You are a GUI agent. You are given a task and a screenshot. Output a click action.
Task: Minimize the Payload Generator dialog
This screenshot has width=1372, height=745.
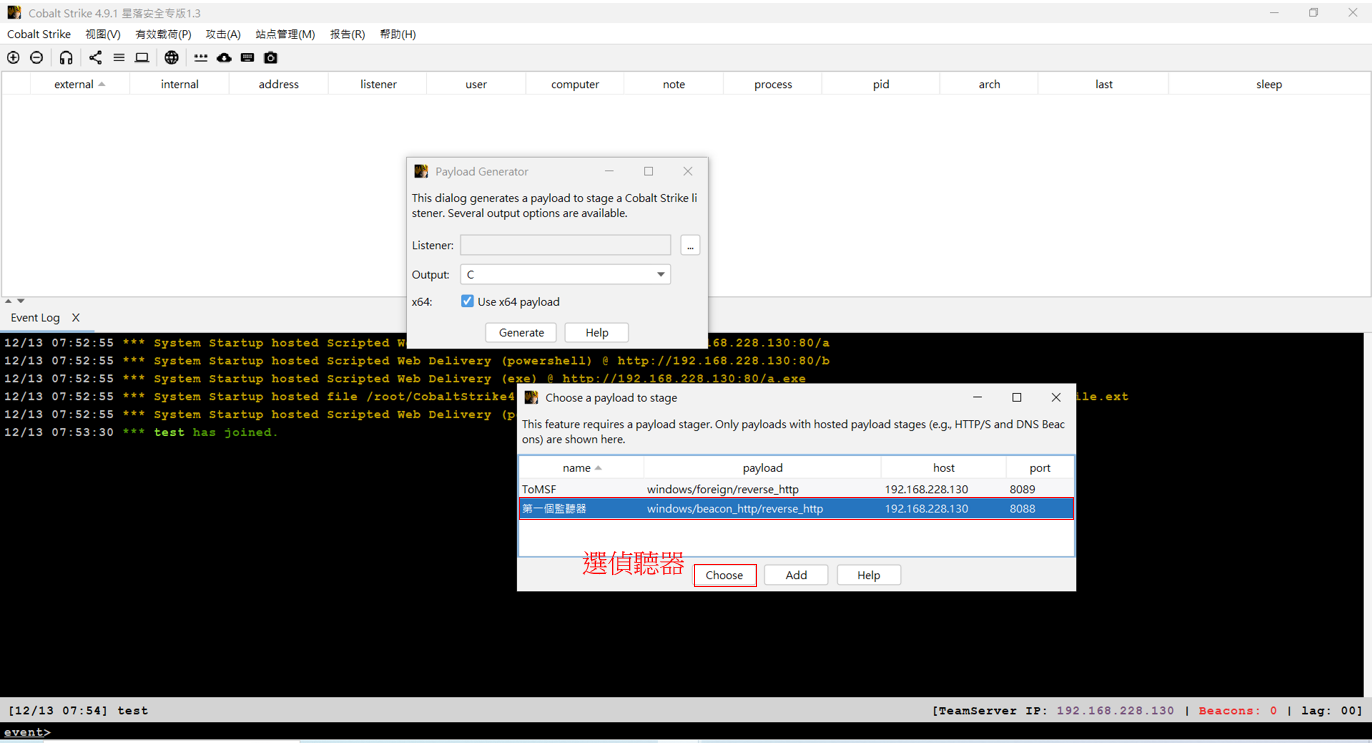(609, 171)
